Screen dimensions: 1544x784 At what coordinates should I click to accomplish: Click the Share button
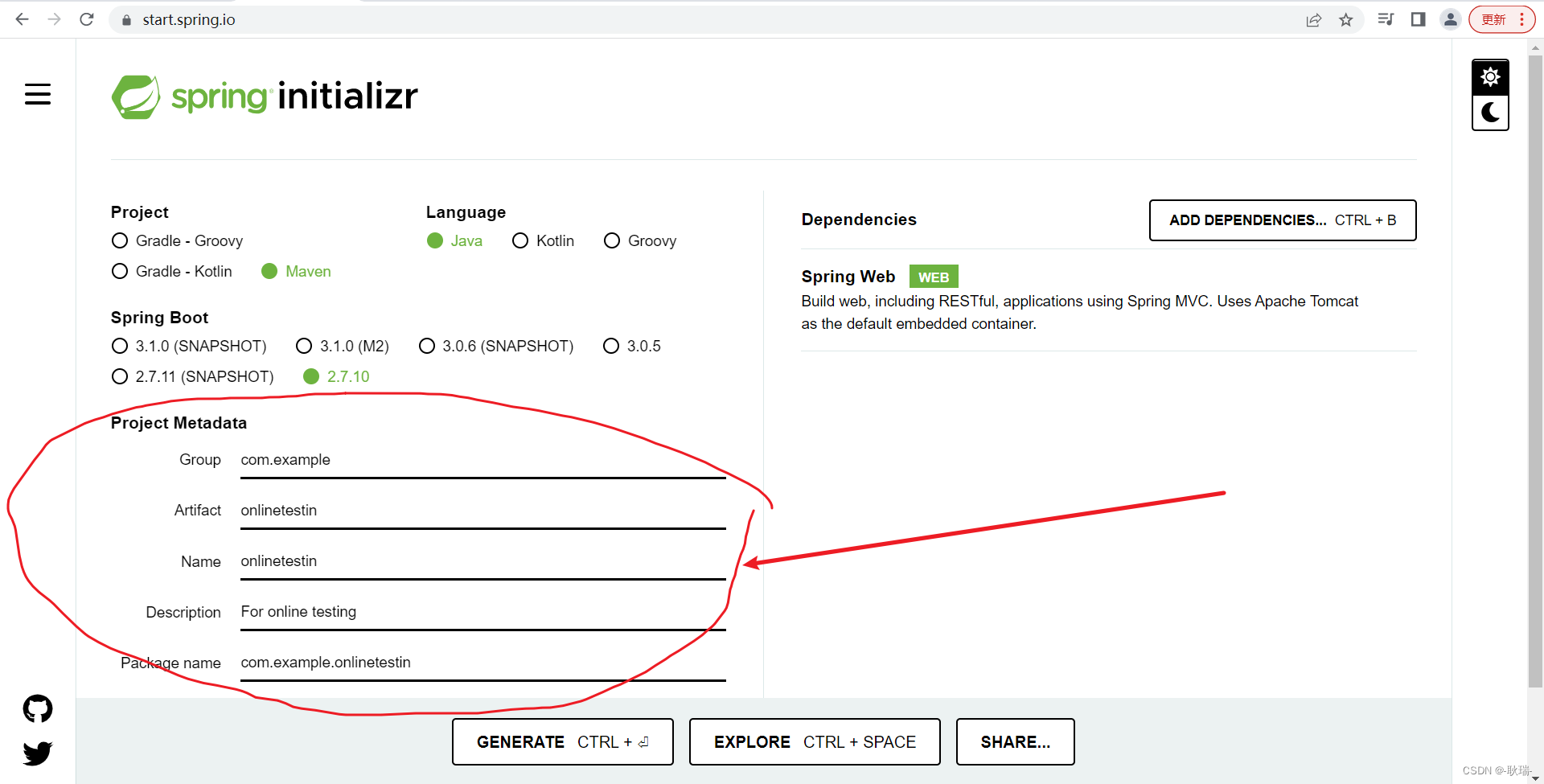pos(1016,741)
